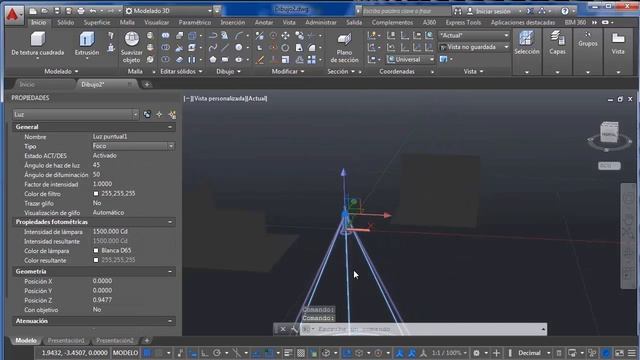Expand the Modelado panel flyout
This screenshot has width=640, height=360.
[62, 71]
